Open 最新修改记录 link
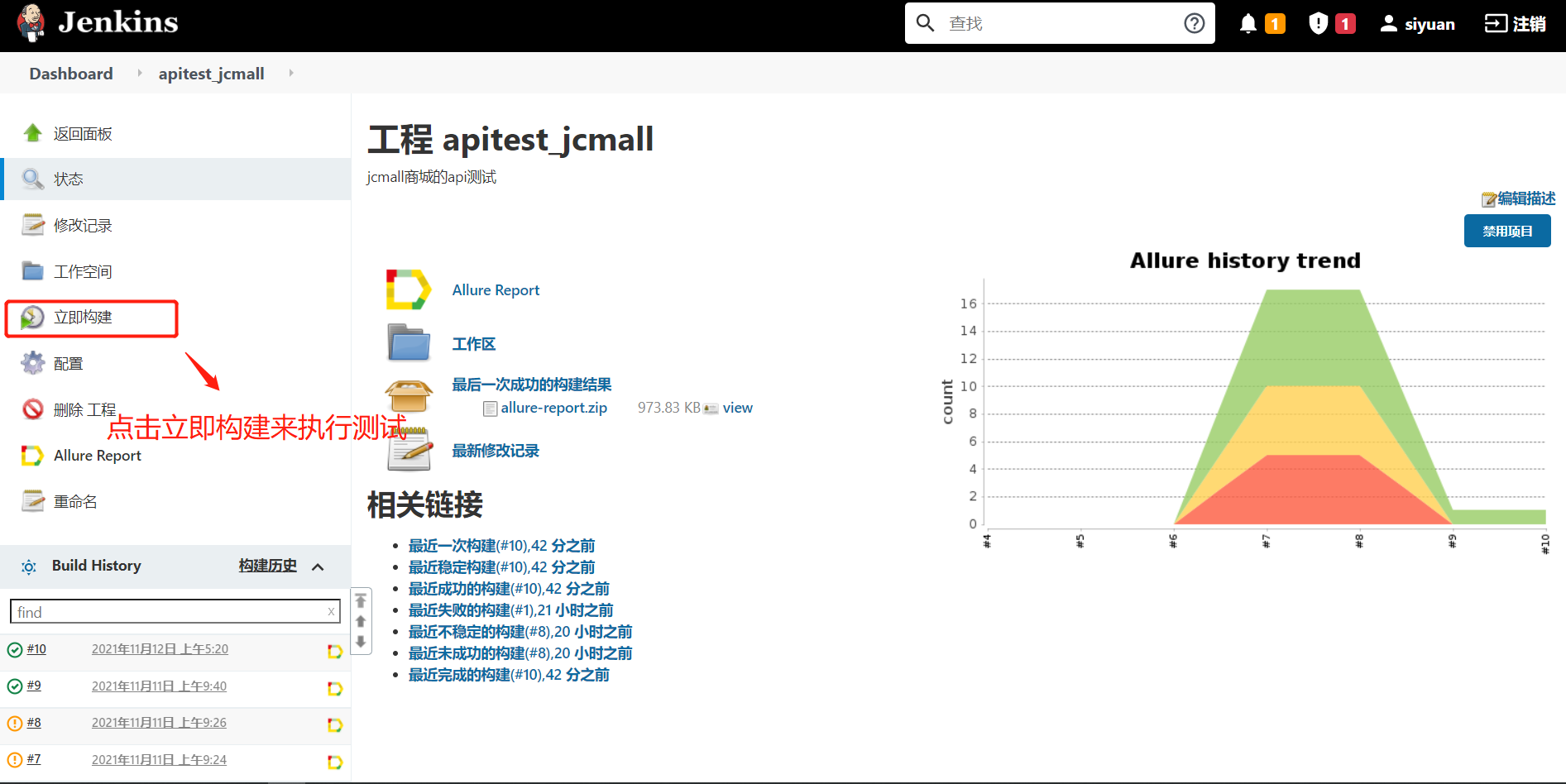This screenshot has width=1566, height=784. (496, 451)
